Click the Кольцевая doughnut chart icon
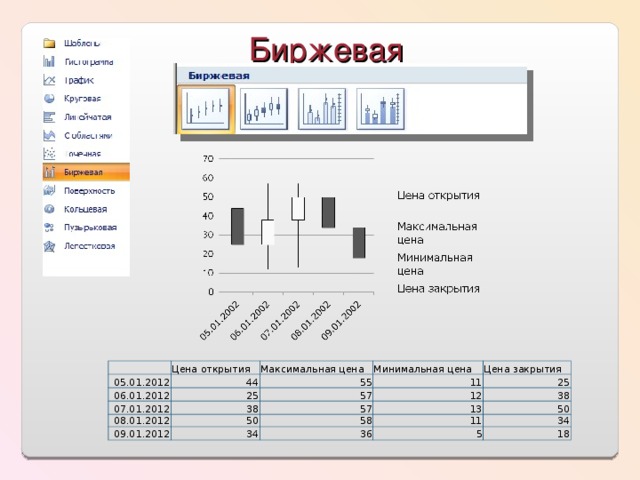 click(x=49, y=209)
